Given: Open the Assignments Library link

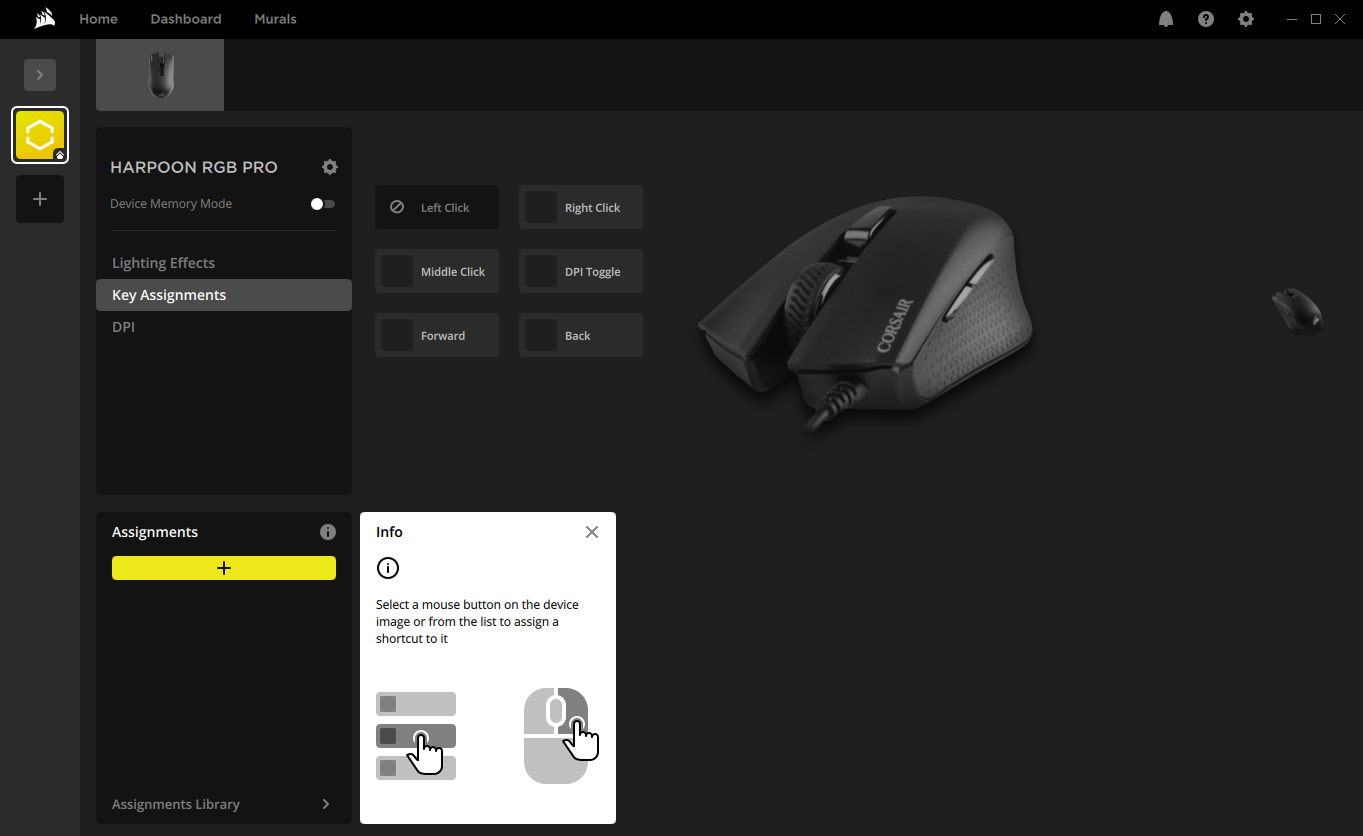Looking at the screenshot, I should pyautogui.click(x=176, y=804).
